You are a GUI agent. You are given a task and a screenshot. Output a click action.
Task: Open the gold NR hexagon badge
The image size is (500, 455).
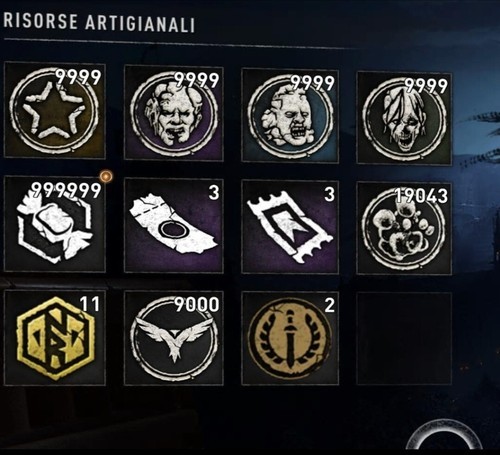click(x=55, y=337)
